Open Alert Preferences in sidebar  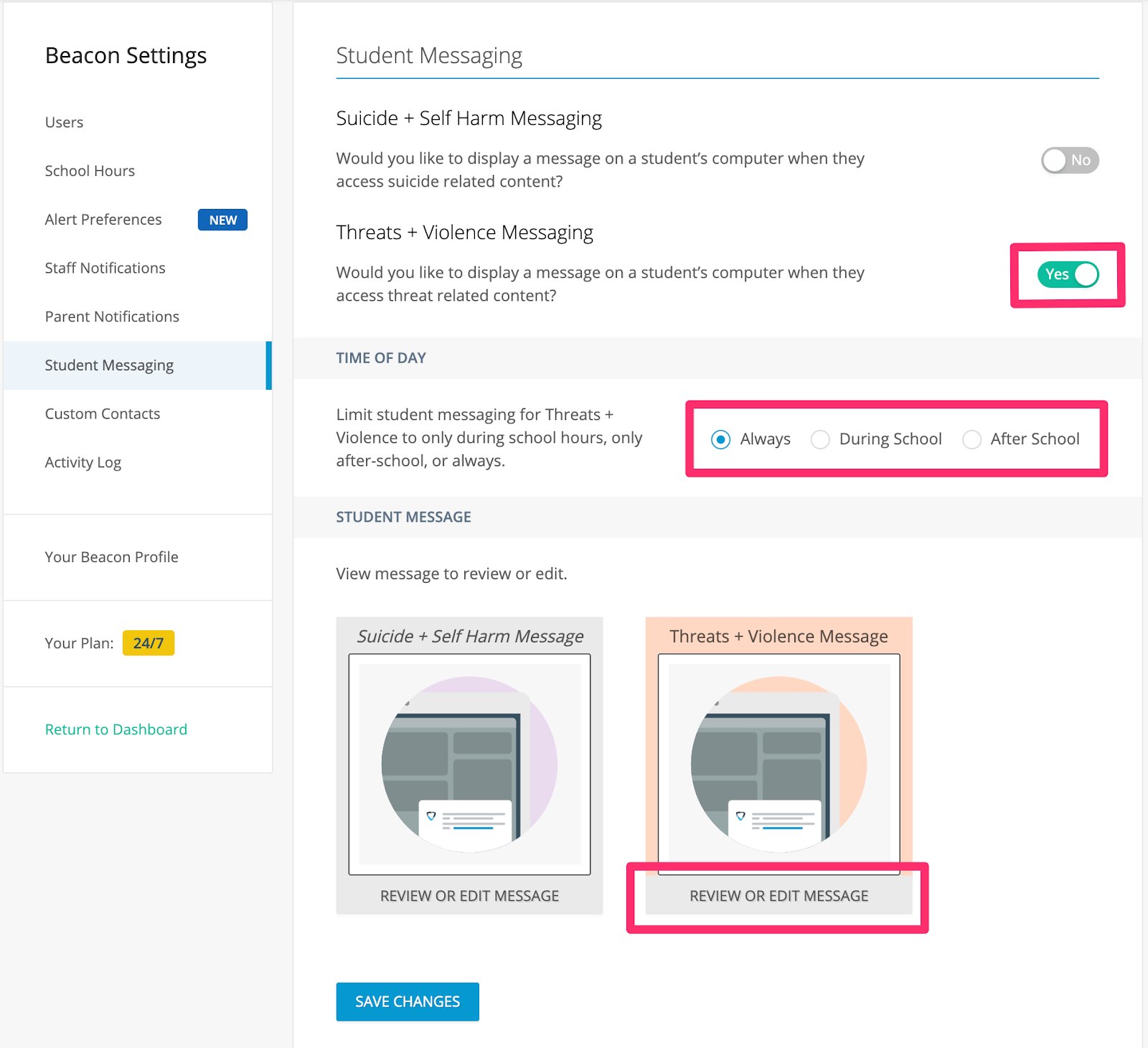pos(103,220)
